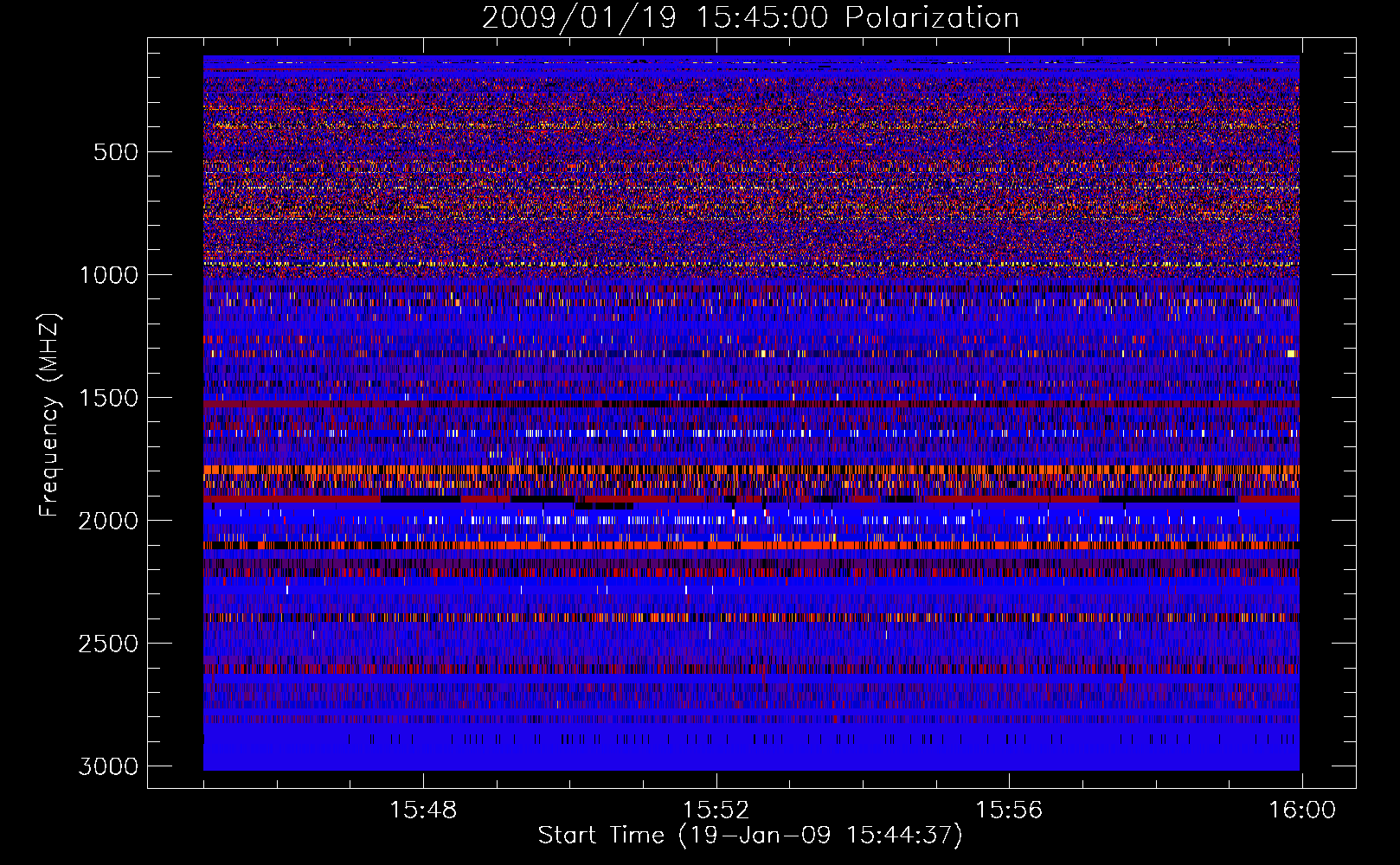The width and height of the screenshot is (1400, 865).
Task: Click the 15:52 time tick label
Action: coord(716,811)
